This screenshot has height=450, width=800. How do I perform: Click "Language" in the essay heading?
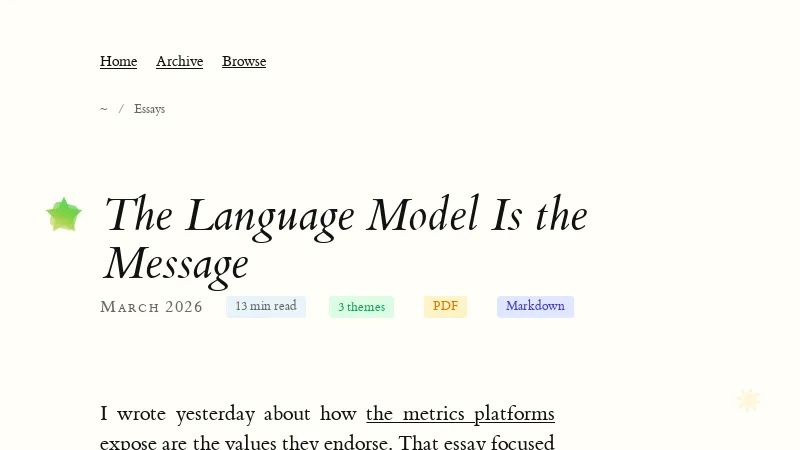pyautogui.click(x=270, y=216)
